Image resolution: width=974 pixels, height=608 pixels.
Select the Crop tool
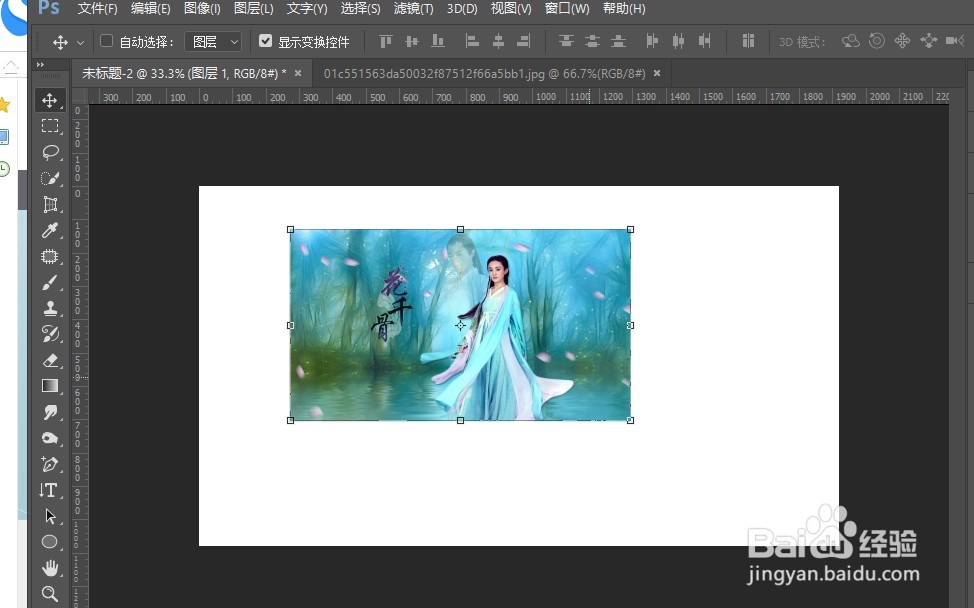tap(50, 204)
